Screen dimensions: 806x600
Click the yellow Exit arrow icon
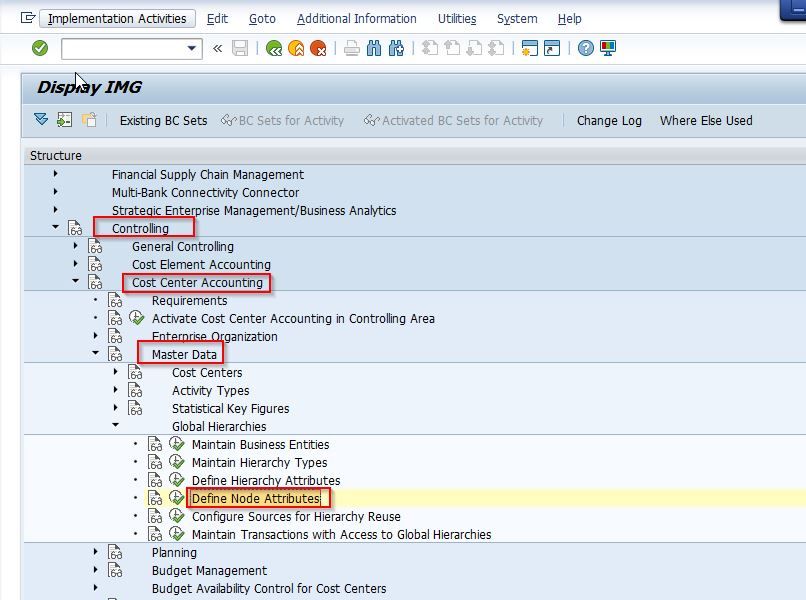(296, 48)
